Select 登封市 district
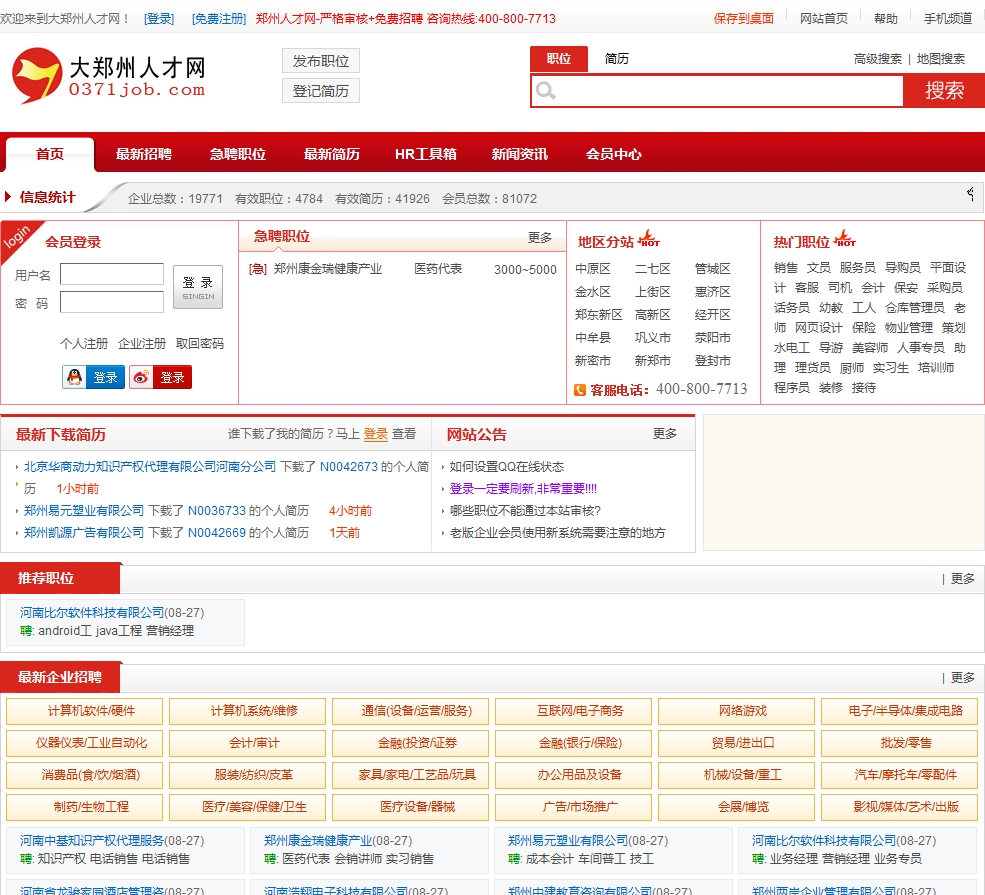The height and width of the screenshot is (895, 985). click(x=712, y=361)
